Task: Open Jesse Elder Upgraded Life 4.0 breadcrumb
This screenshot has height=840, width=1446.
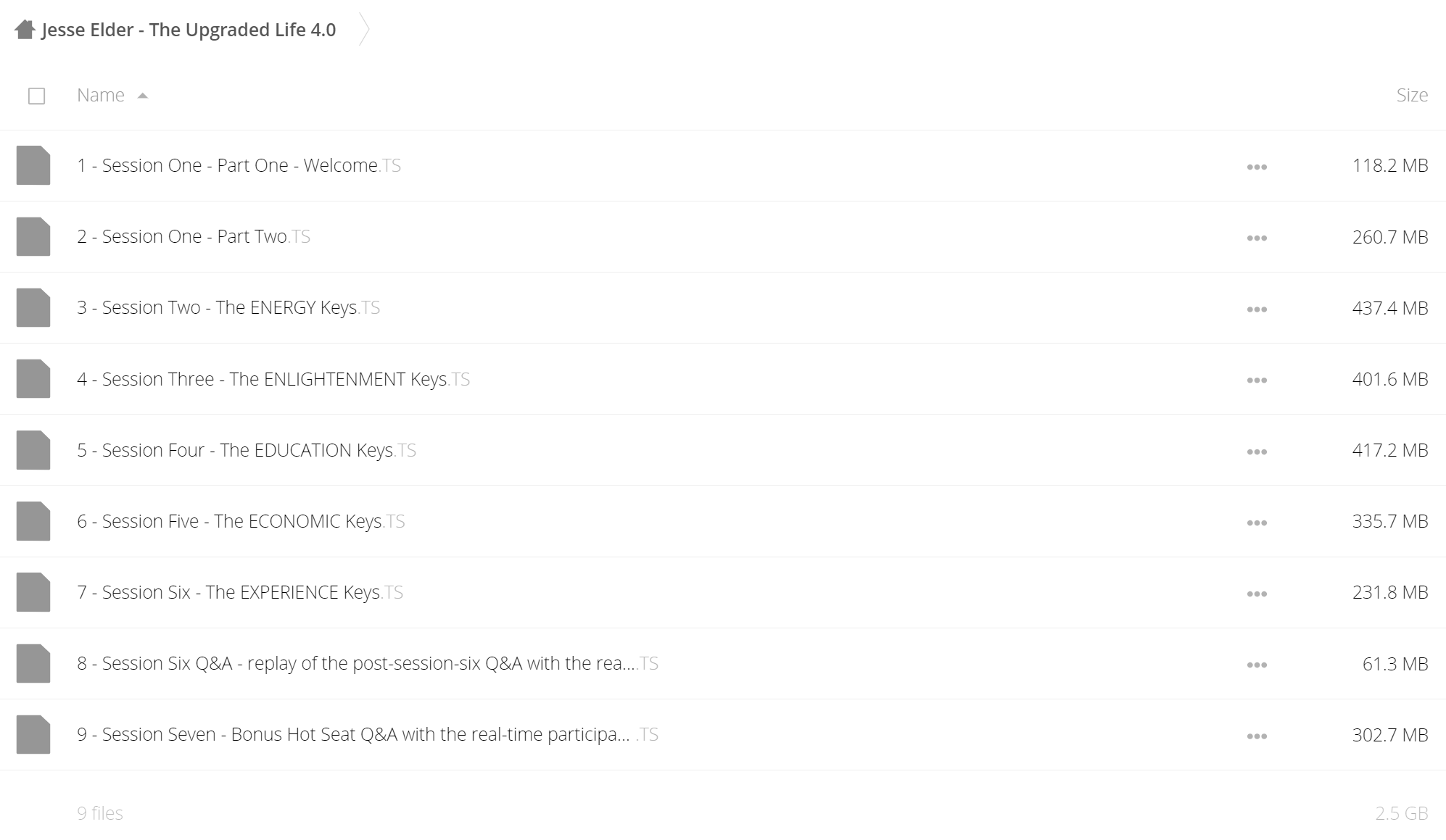Action: pyautogui.click(x=189, y=30)
